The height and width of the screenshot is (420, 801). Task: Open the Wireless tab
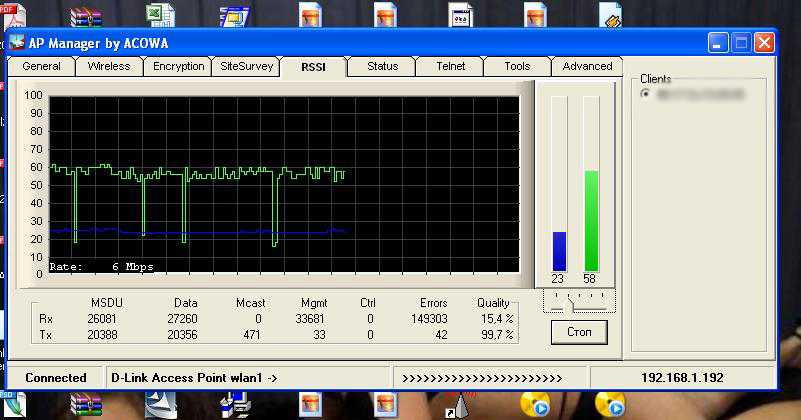(109, 67)
